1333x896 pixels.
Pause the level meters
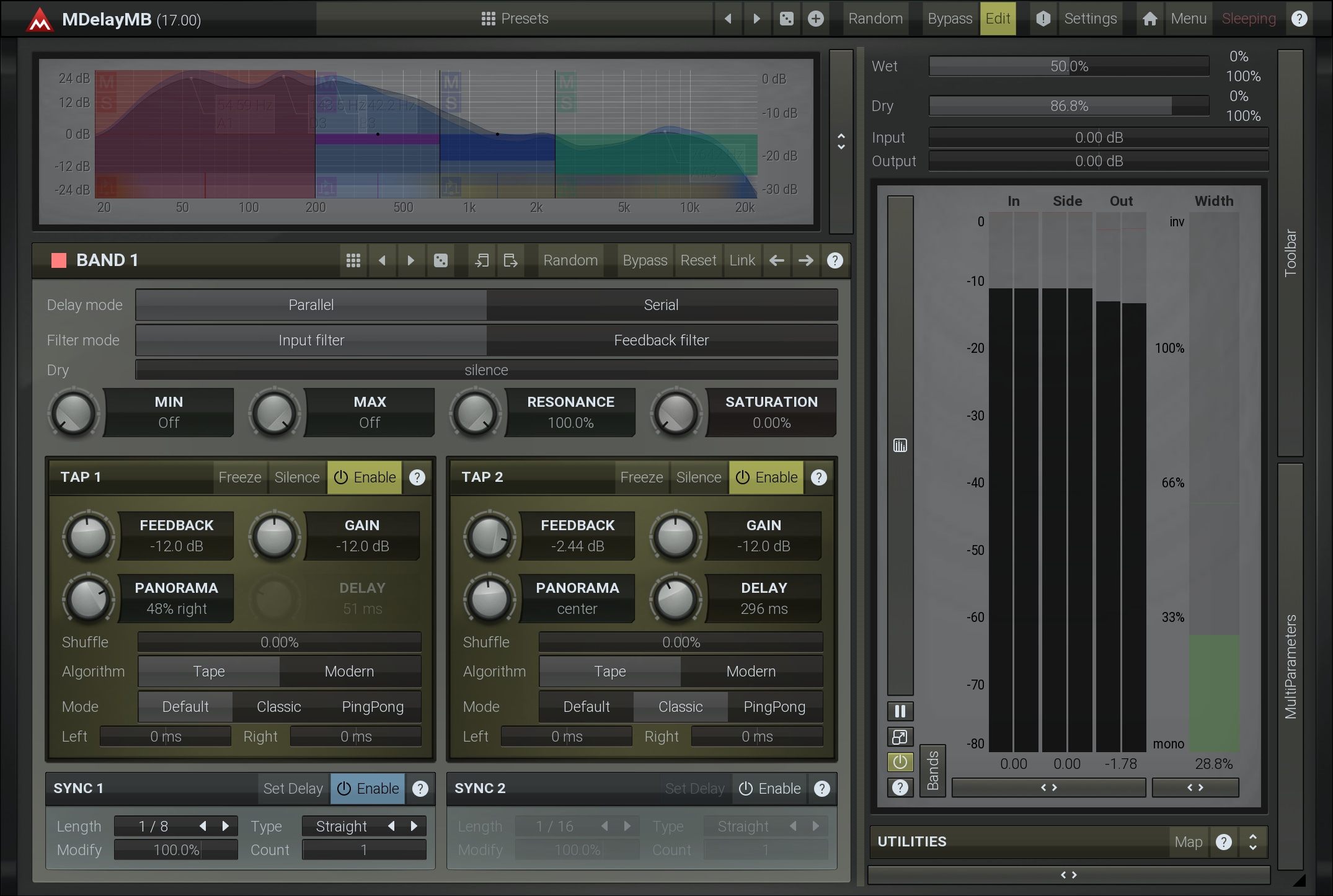click(900, 711)
